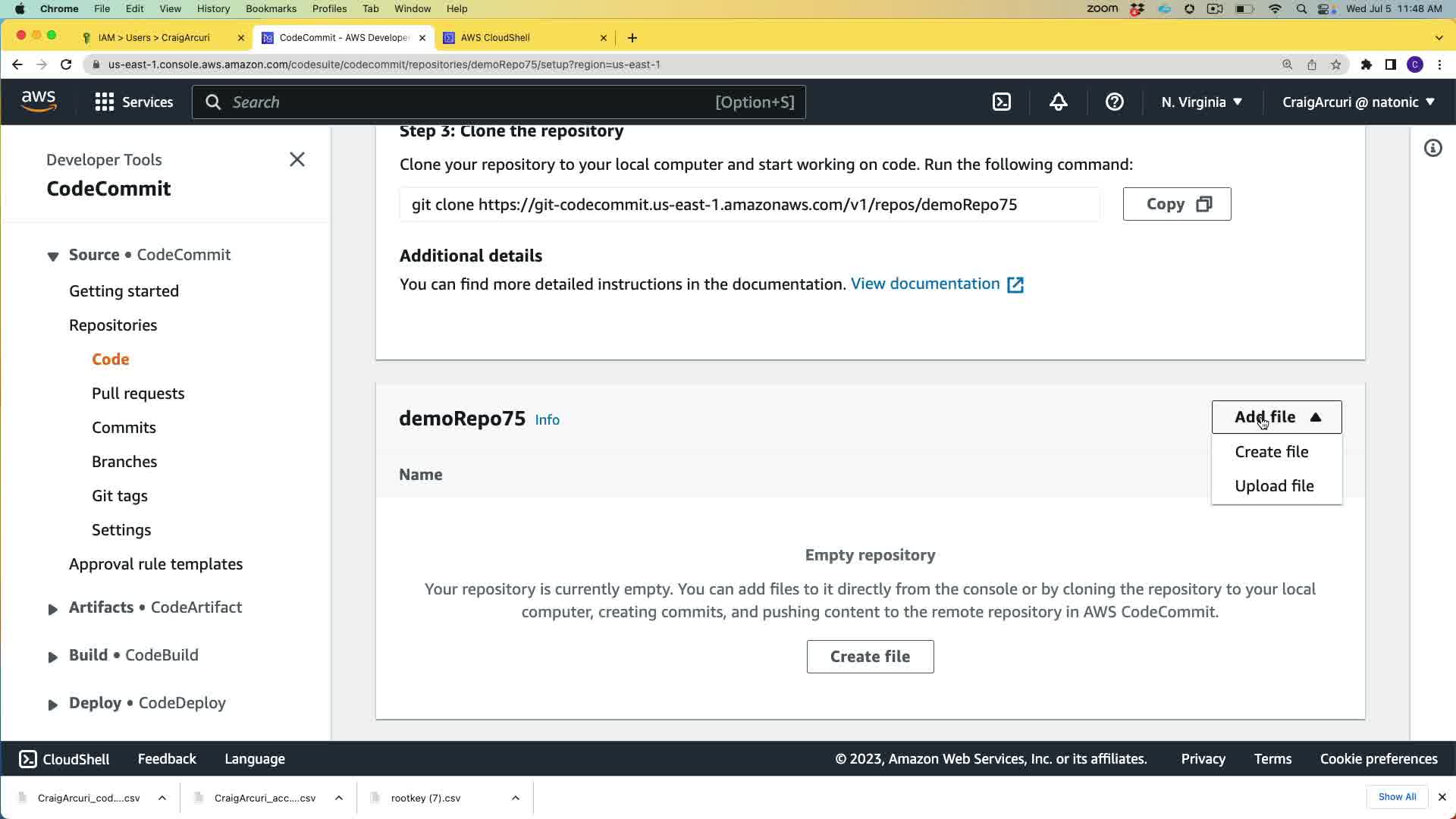1456x819 pixels.
Task: Expand the Build CodeBuild section
Action: pos(52,657)
